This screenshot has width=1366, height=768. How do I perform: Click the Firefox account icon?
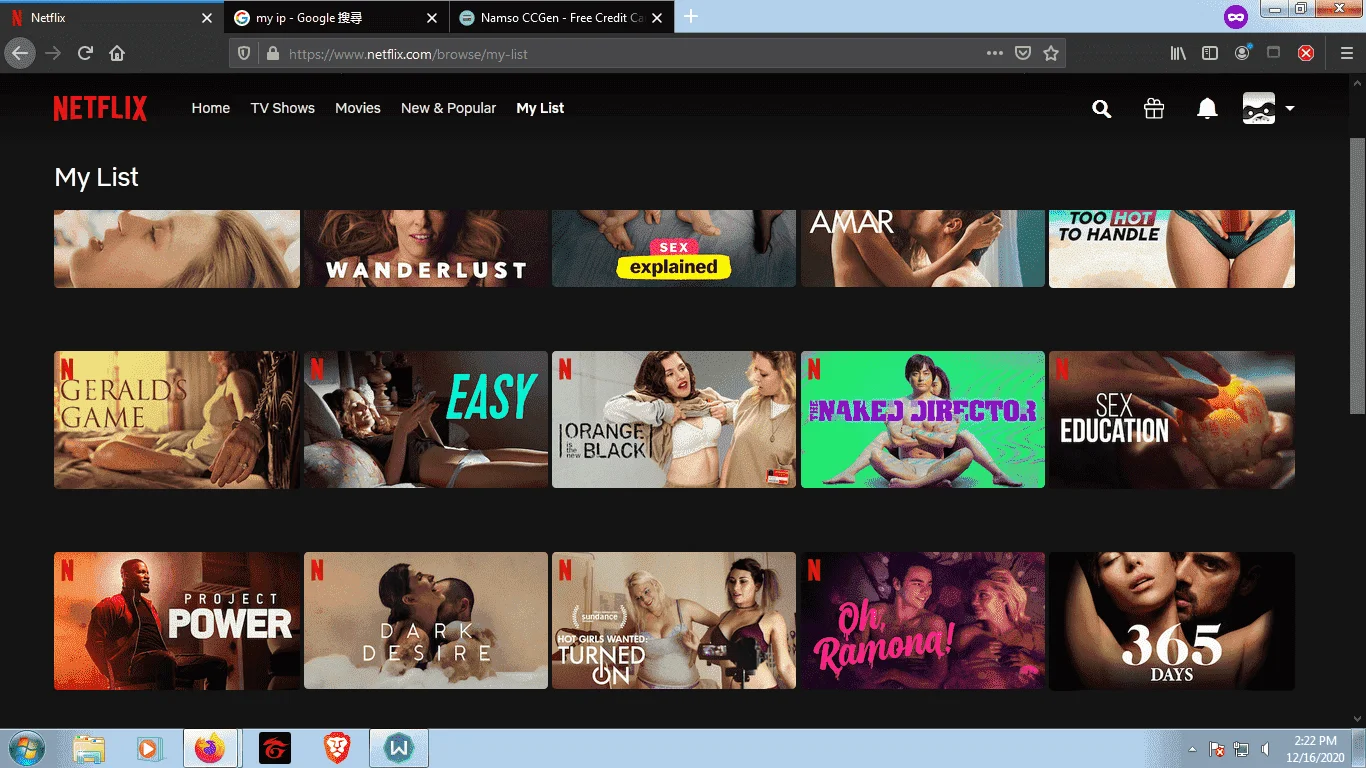tap(1242, 54)
